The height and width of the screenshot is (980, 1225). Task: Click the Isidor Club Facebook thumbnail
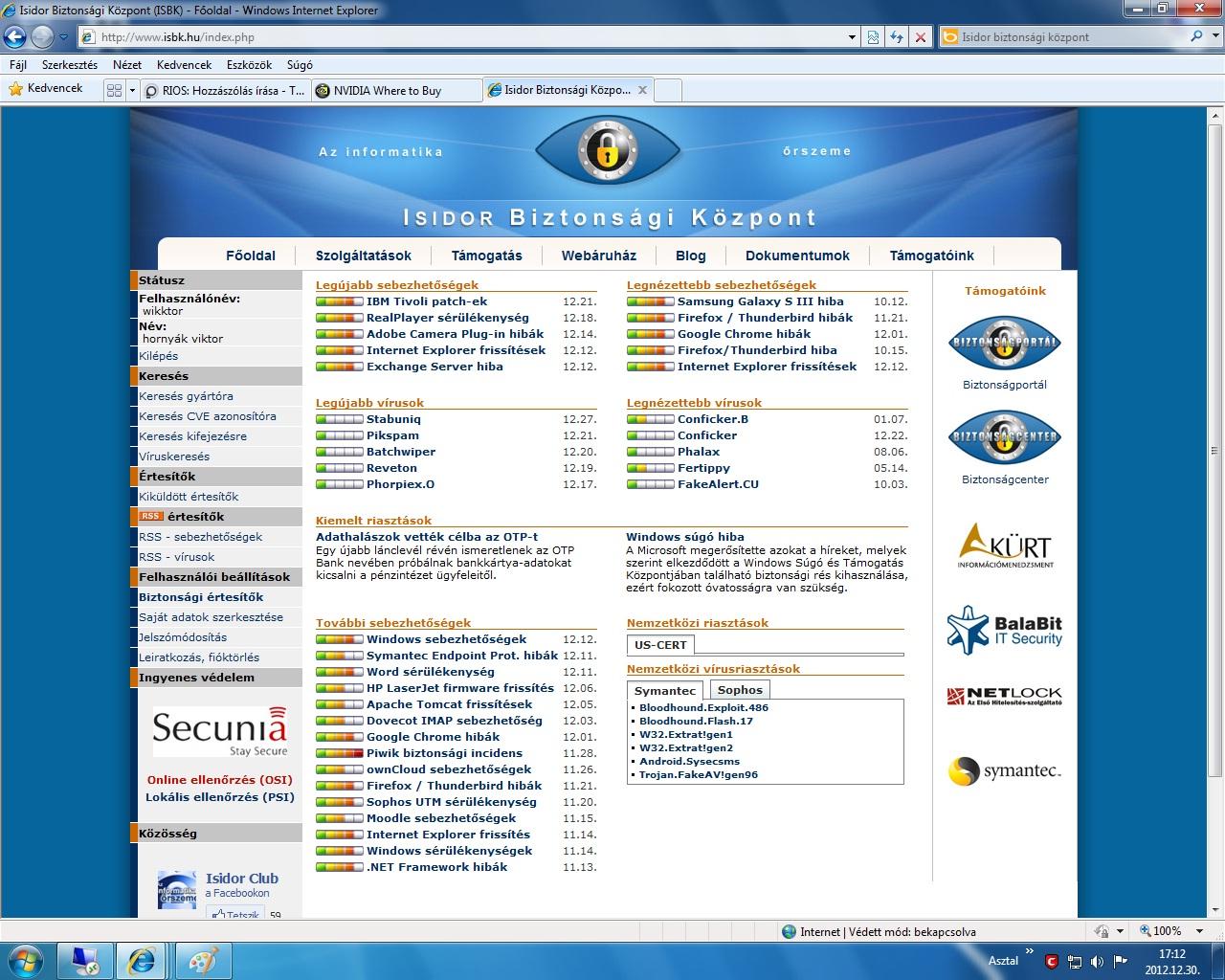click(x=177, y=890)
